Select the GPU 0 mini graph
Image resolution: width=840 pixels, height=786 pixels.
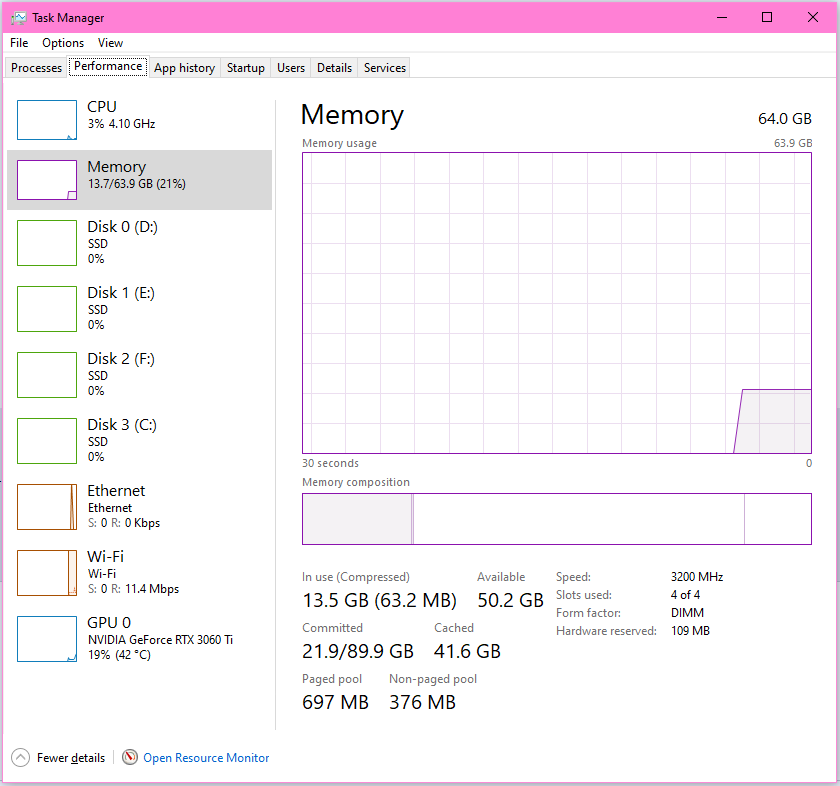tap(47, 639)
